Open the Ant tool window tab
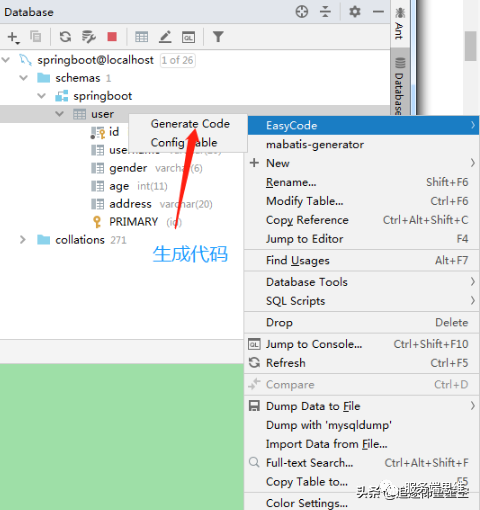The image size is (480, 510). (399, 24)
